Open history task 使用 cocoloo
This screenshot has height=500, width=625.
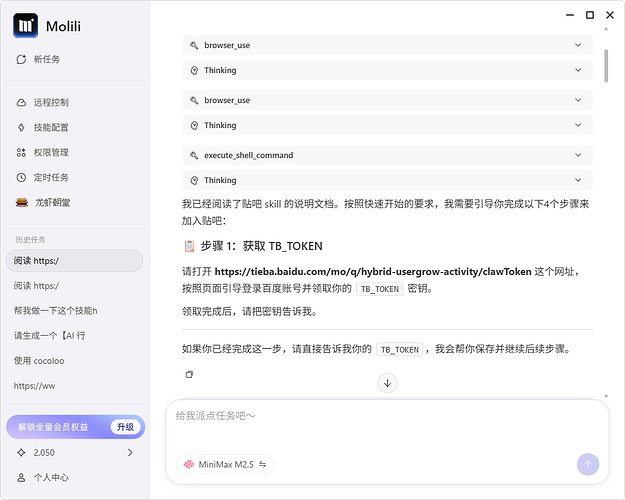[39, 361]
